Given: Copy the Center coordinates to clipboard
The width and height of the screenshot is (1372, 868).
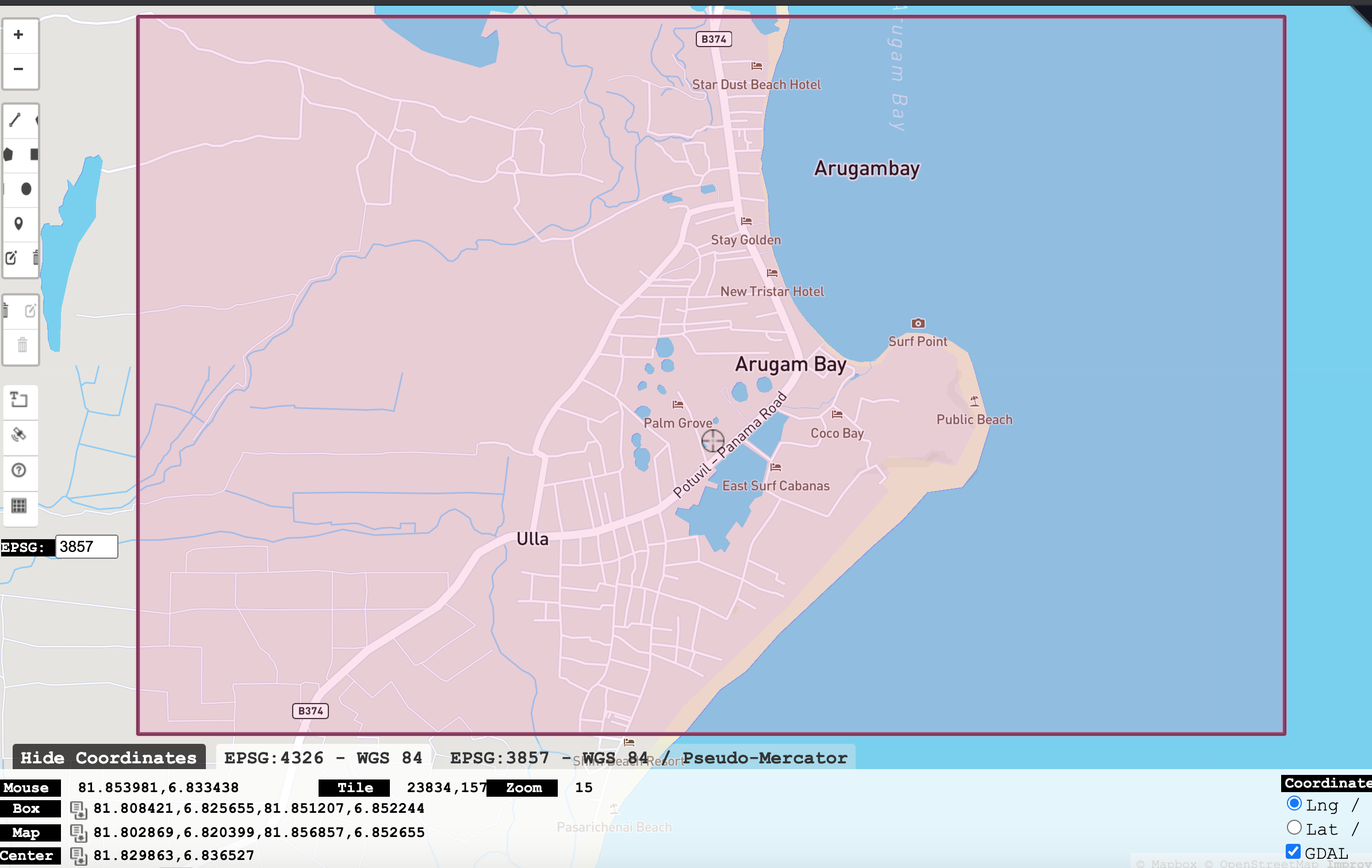Looking at the screenshot, I should coord(78,856).
